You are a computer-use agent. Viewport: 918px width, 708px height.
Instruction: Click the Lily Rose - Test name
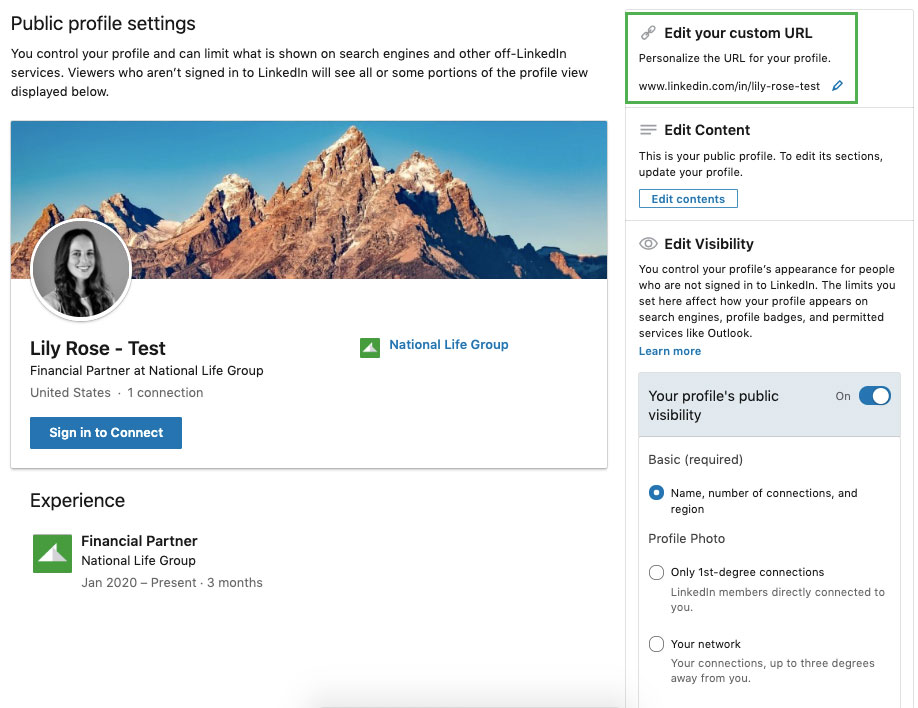tap(98, 348)
